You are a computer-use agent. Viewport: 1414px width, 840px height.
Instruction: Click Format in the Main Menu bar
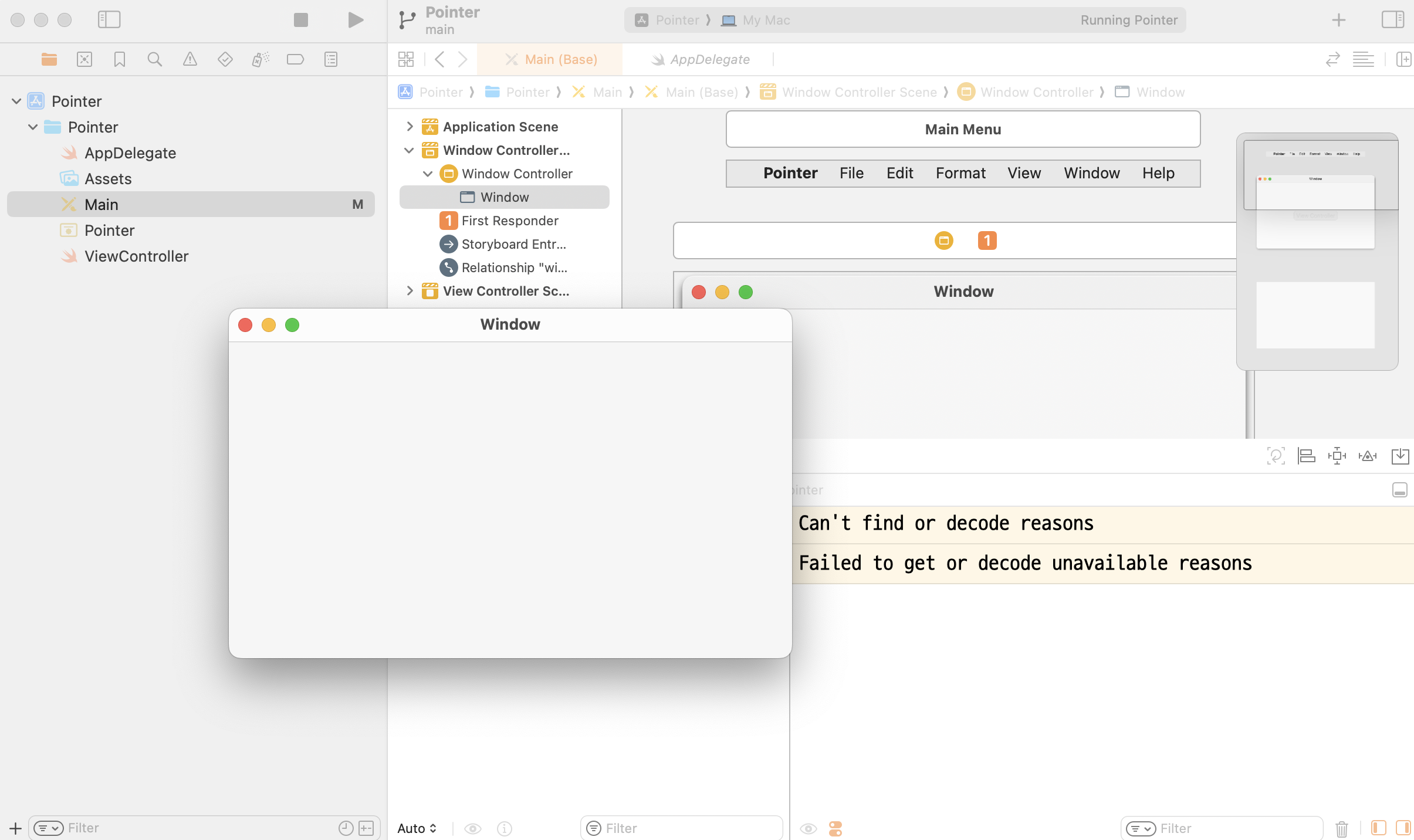[x=960, y=173]
